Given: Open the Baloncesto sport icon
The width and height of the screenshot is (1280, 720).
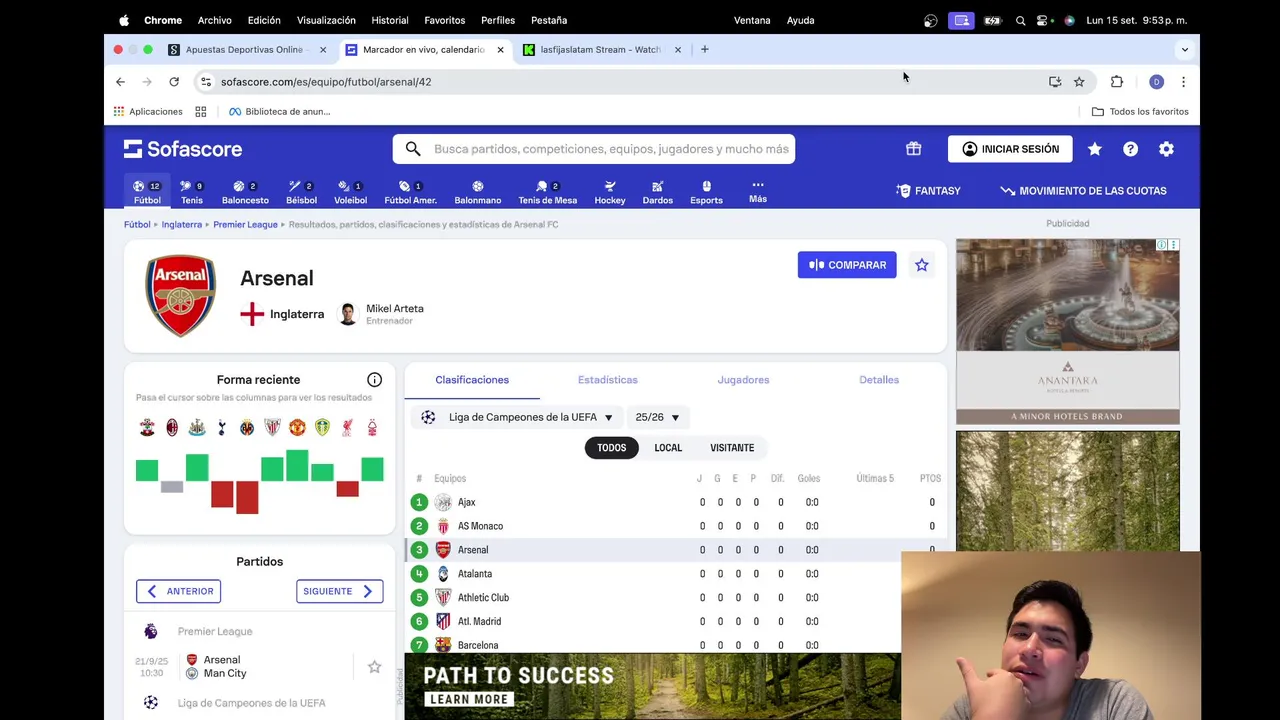Looking at the screenshot, I should tap(245, 192).
